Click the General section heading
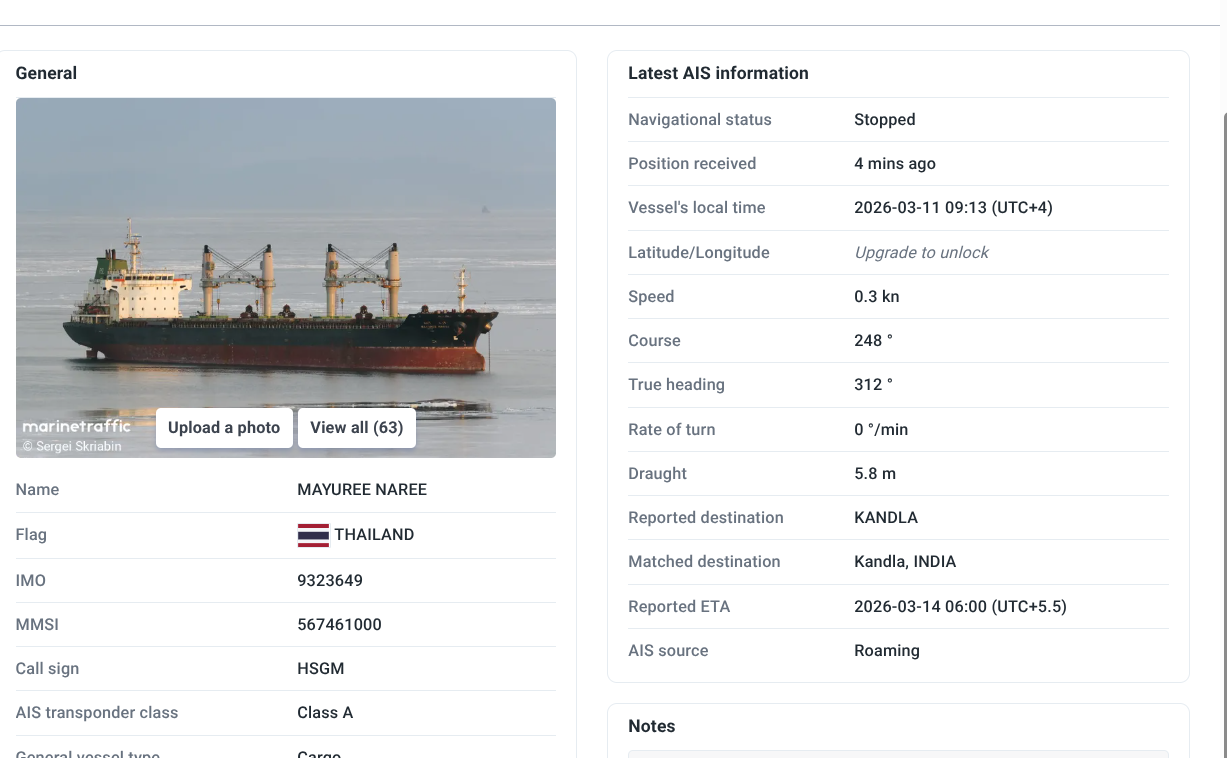Image resolution: width=1227 pixels, height=758 pixels. tap(46, 73)
